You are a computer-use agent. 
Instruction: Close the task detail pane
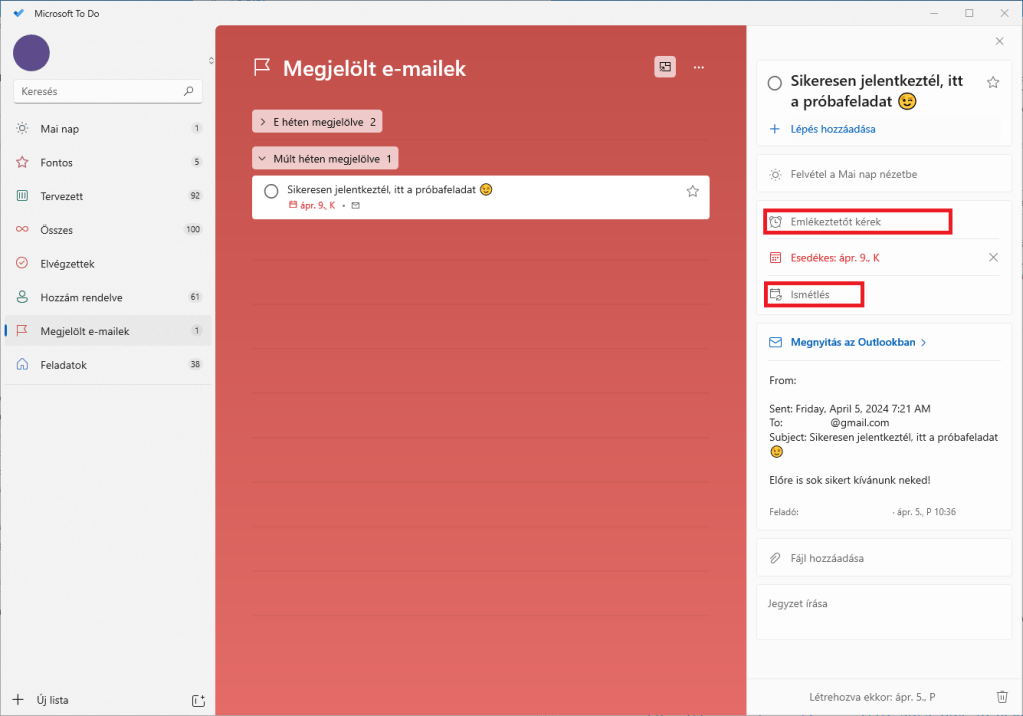(999, 41)
